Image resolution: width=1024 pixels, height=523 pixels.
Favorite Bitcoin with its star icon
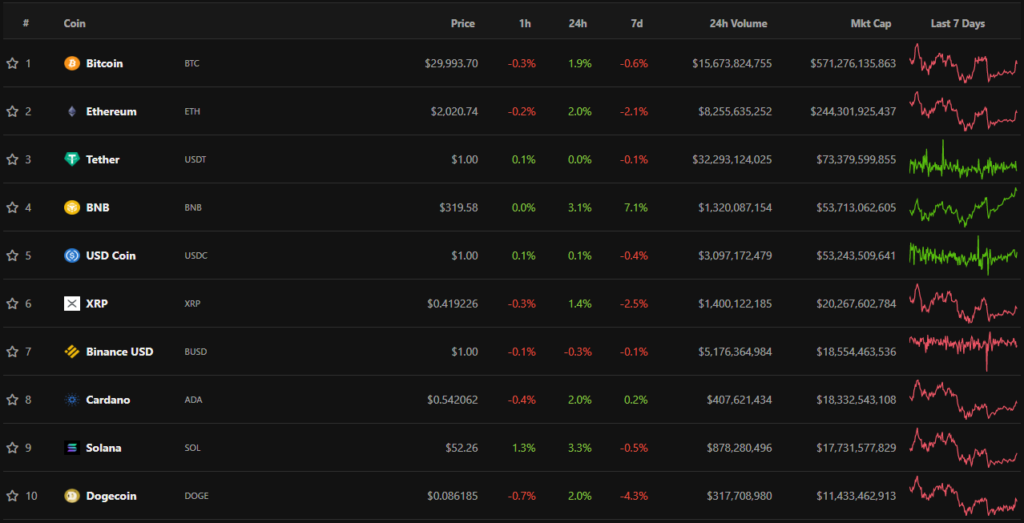coord(12,63)
